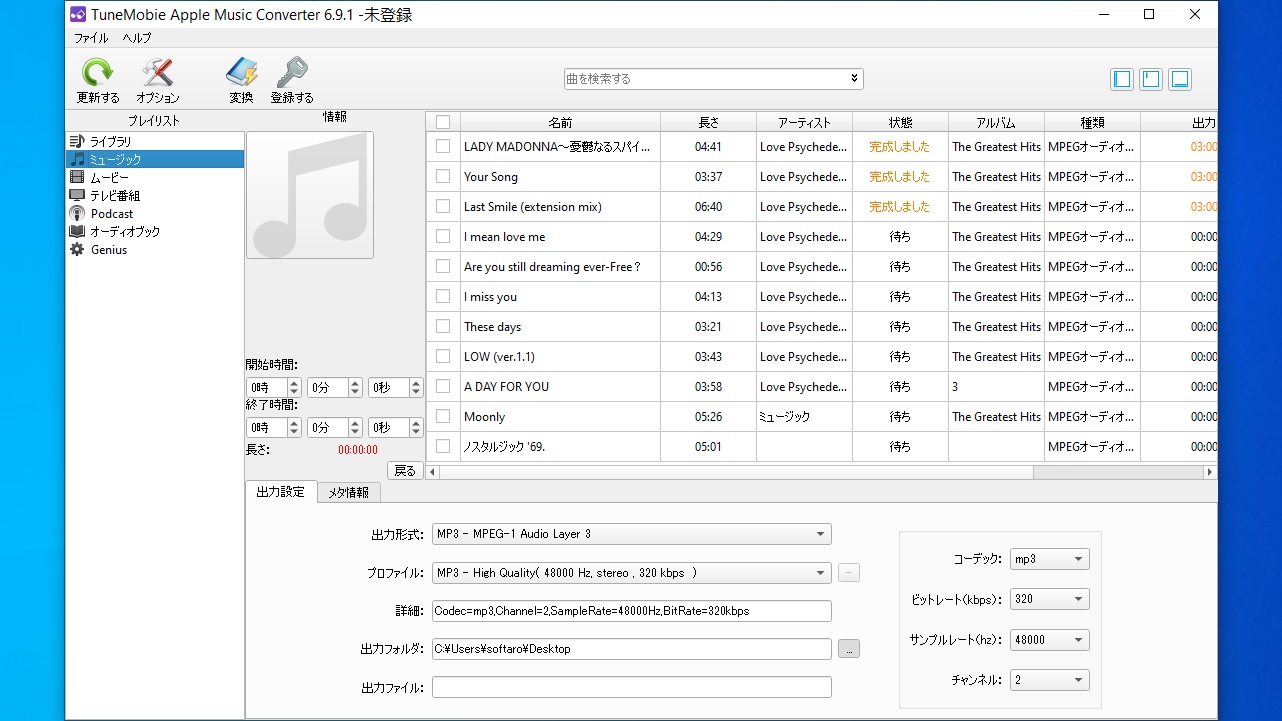
Task: Check the box for I mean love me
Action: pos(443,236)
